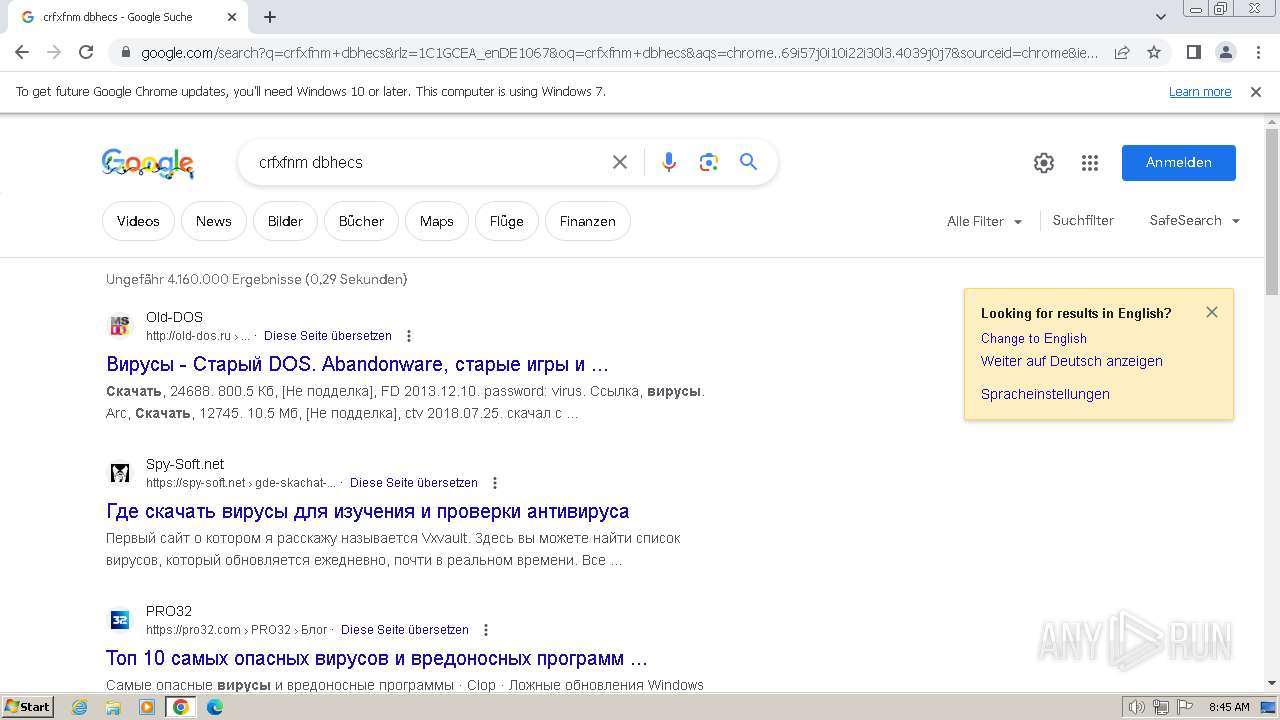Launch Internet Explorer from taskbar
Viewport: 1280px width, 720px height.
(80, 707)
